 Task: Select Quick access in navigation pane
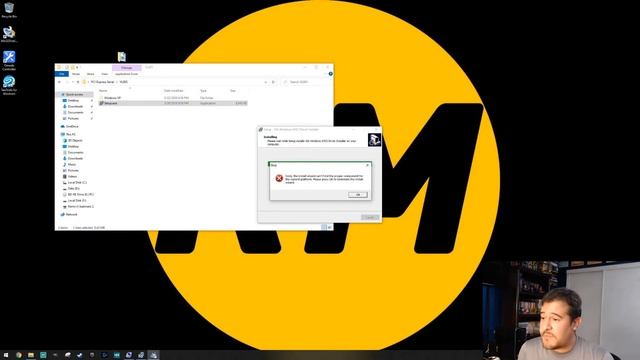point(74,94)
